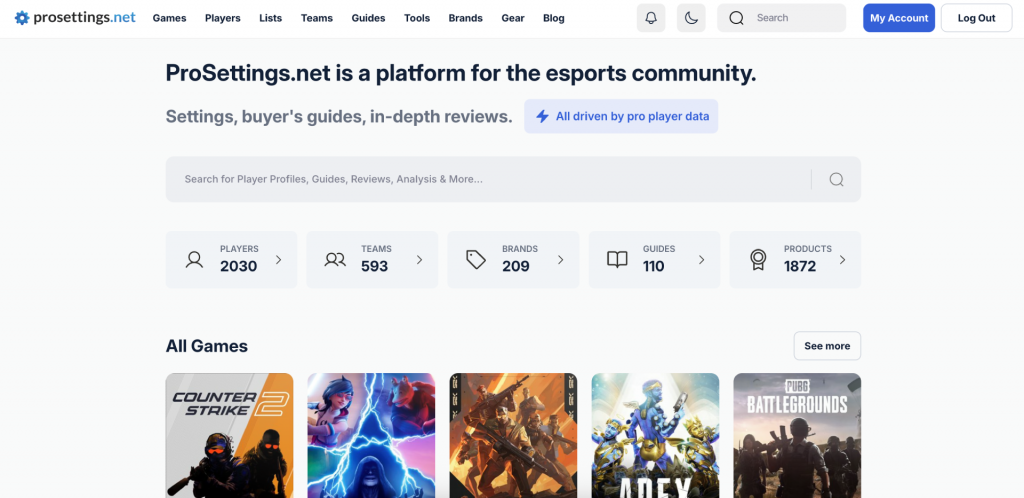Click the My Account button
This screenshot has height=498, width=1024.
tap(899, 18)
